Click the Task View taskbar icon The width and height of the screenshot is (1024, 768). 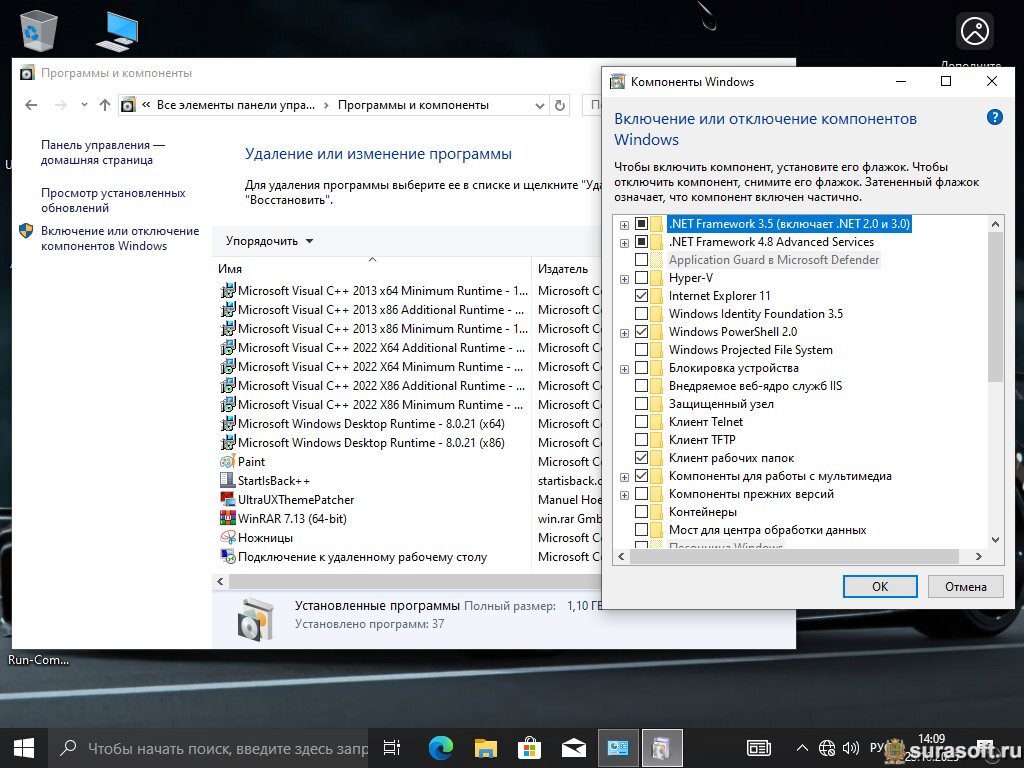click(392, 747)
